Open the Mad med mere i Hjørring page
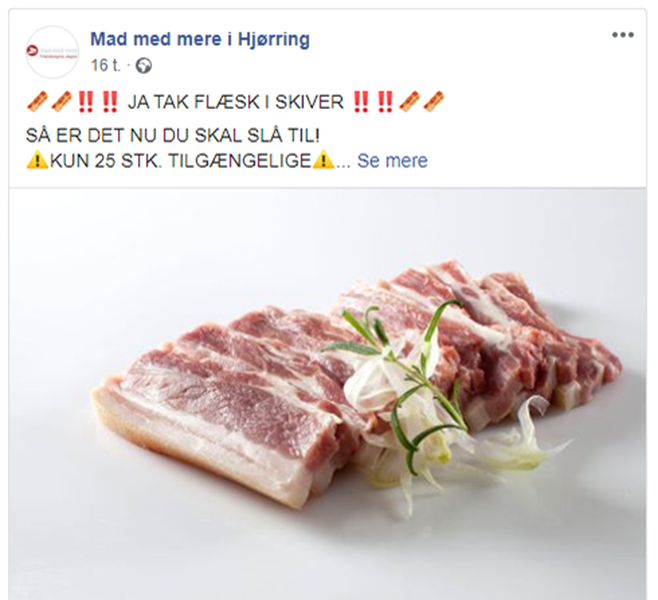The height and width of the screenshot is (600, 658). click(x=200, y=39)
